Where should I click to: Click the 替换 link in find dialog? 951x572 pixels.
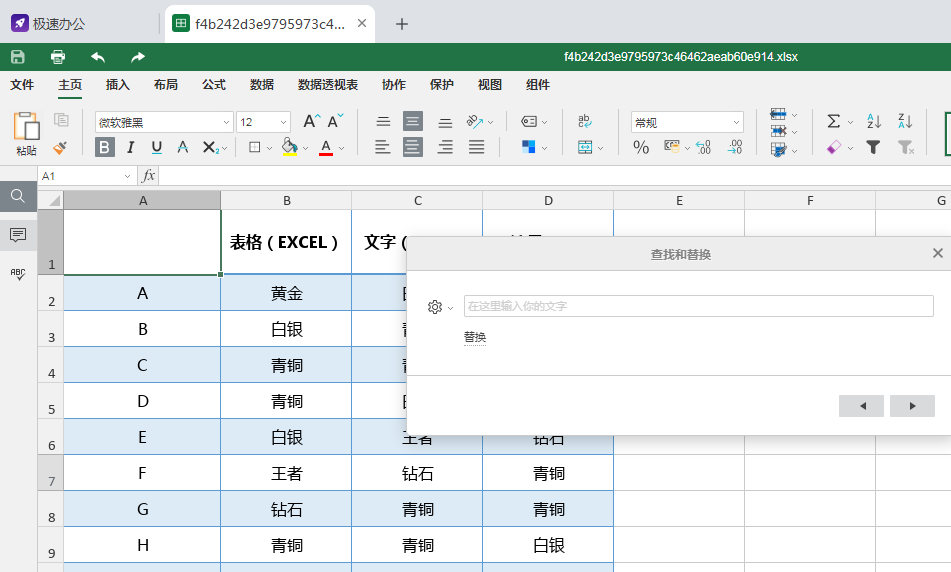point(475,337)
